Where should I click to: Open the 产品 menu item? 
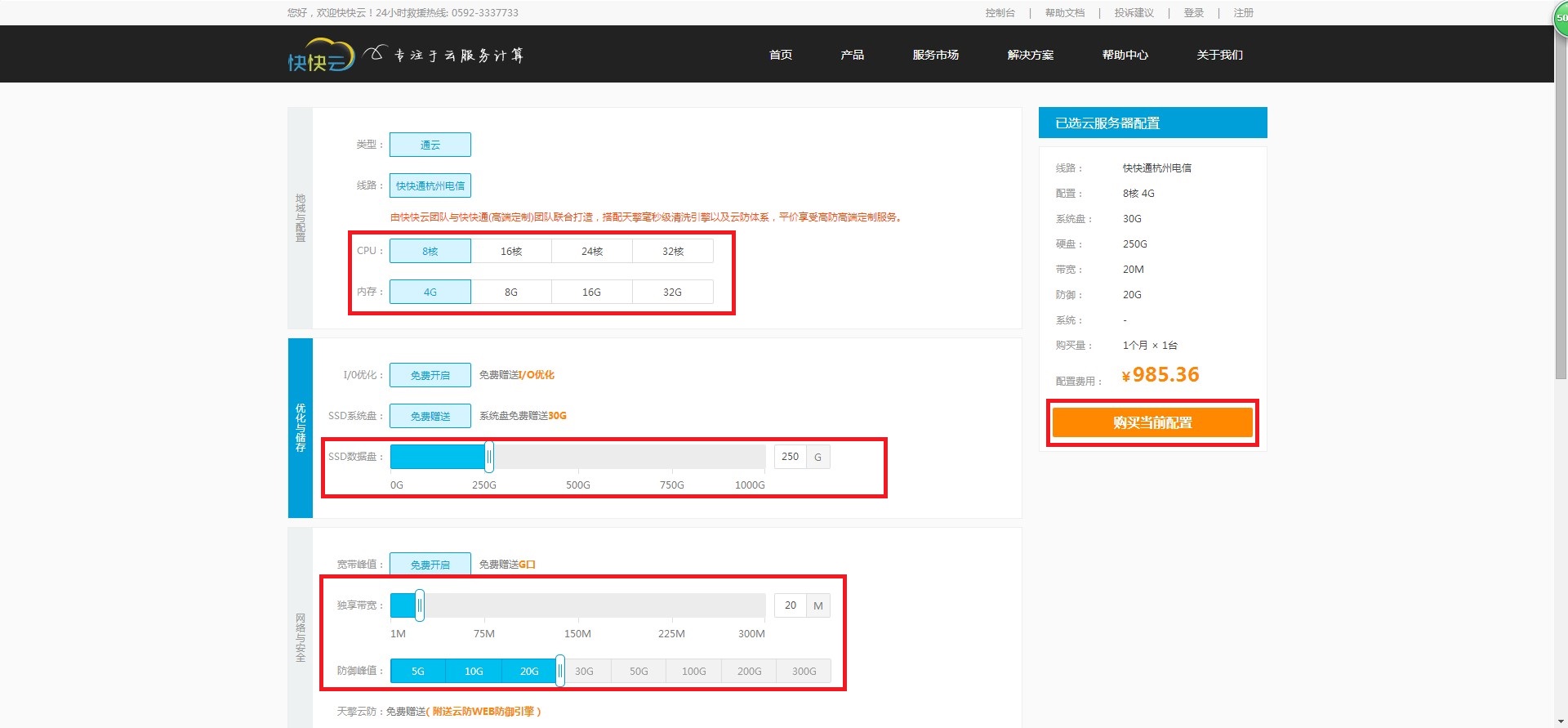click(852, 55)
